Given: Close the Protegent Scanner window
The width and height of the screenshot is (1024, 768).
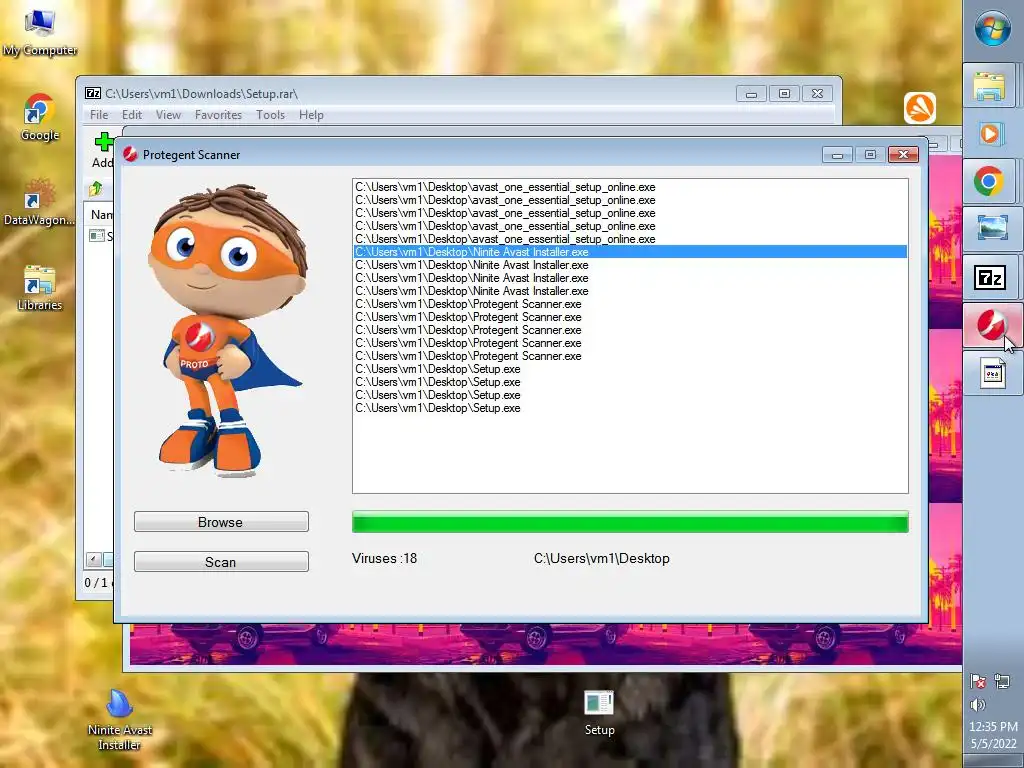Looking at the screenshot, I should (903, 154).
